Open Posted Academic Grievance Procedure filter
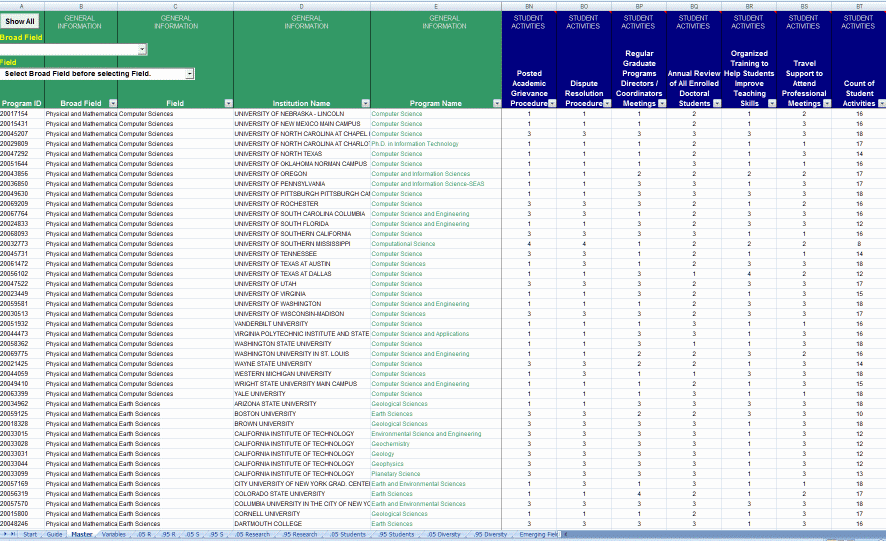886x541 pixels. 552,103
